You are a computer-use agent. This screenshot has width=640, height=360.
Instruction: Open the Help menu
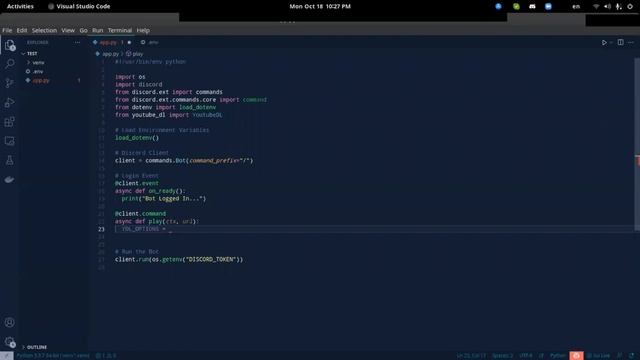pyautogui.click(x=143, y=30)
